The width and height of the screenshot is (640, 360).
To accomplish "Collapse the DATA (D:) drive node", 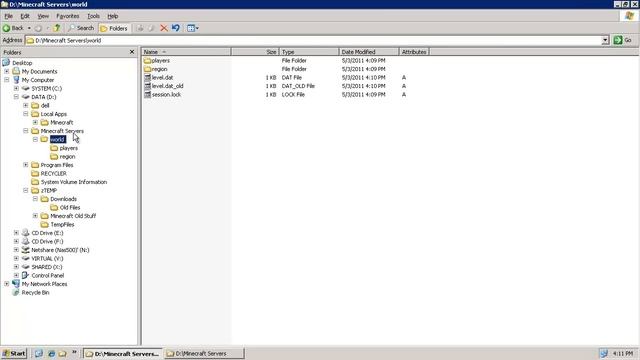I will pos(16,97).
